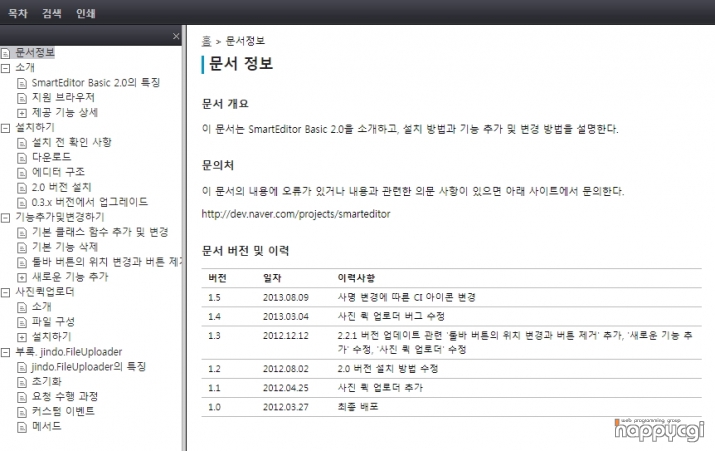Click the page icon beside 파일 구성
715x451 pixels.
pos(22,323)
